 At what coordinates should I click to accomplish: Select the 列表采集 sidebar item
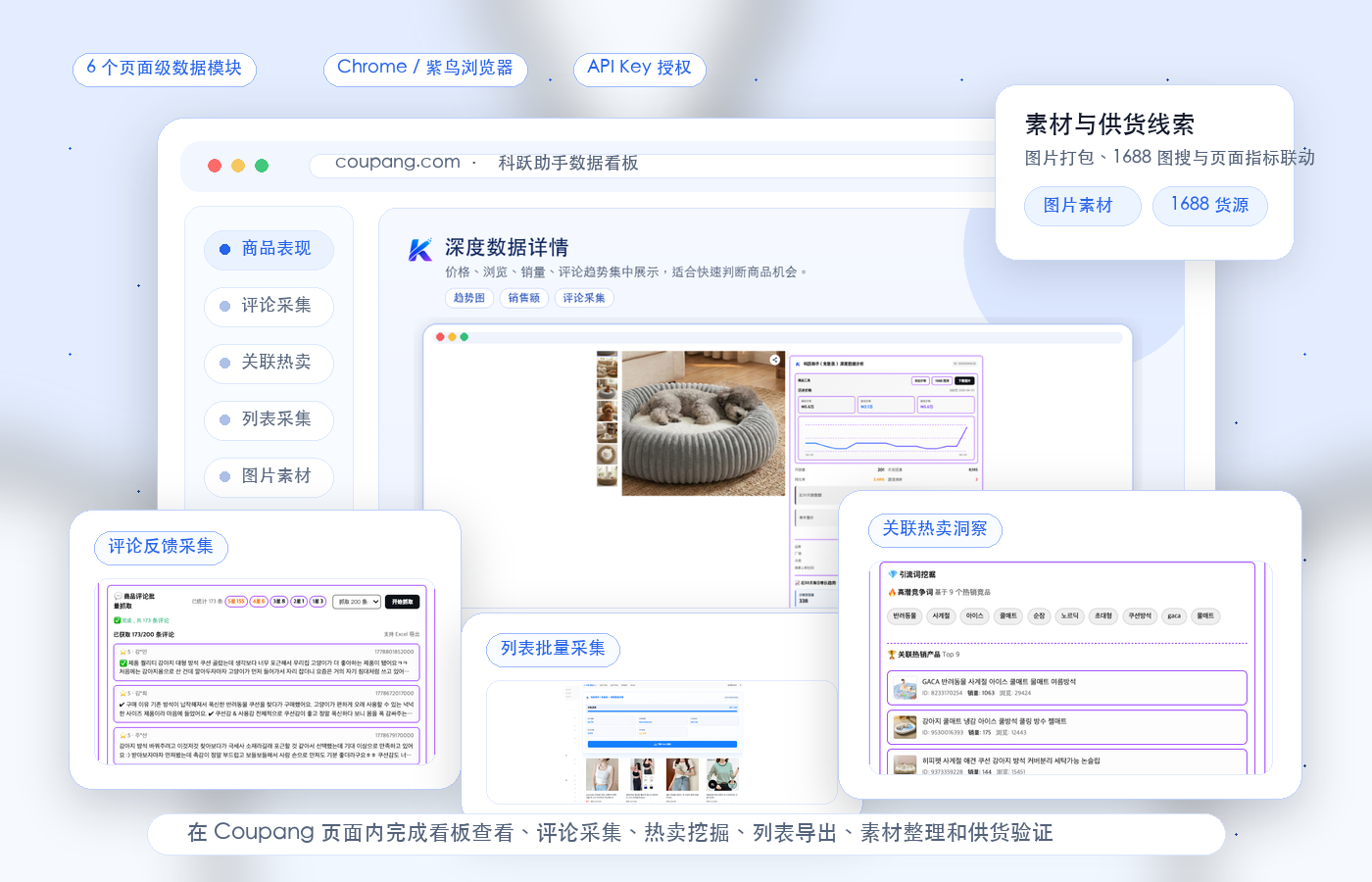coord(269,419)
